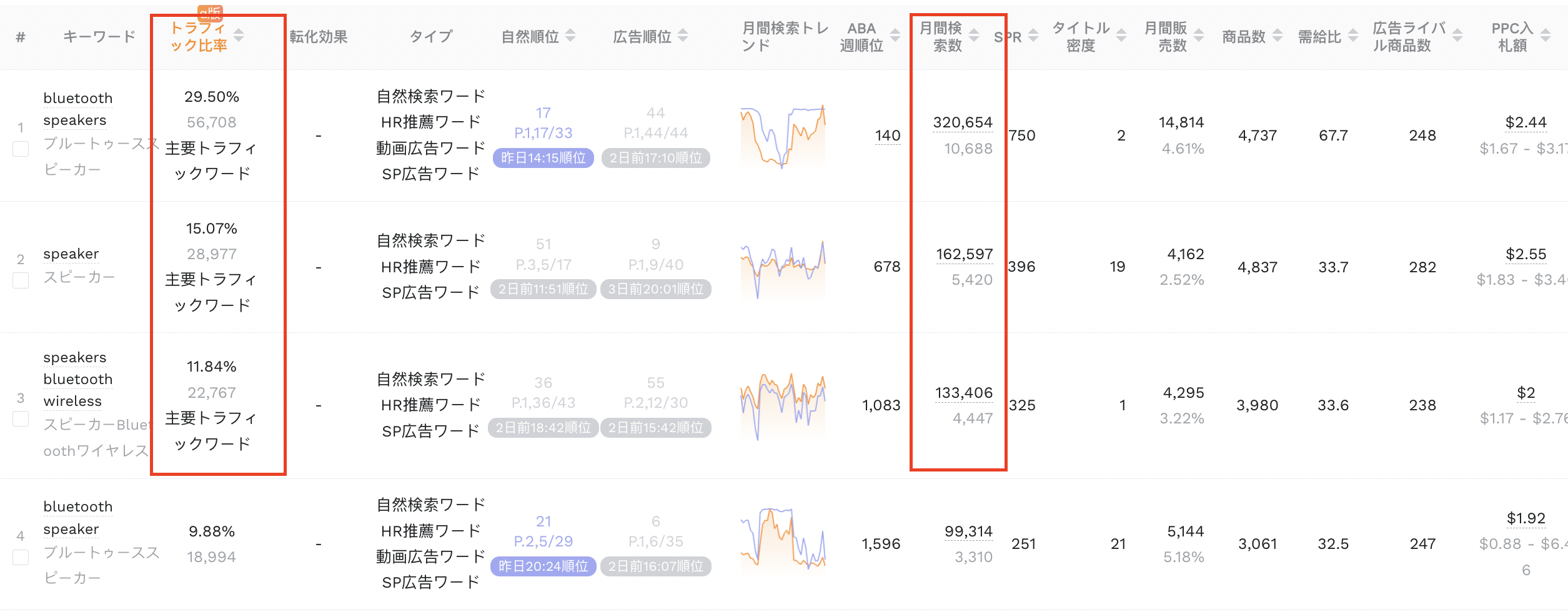Sort by PPC入札額 arrows
This screenshot has height=612, width=1568.
pyautogui.click(x=1546, y=36)
